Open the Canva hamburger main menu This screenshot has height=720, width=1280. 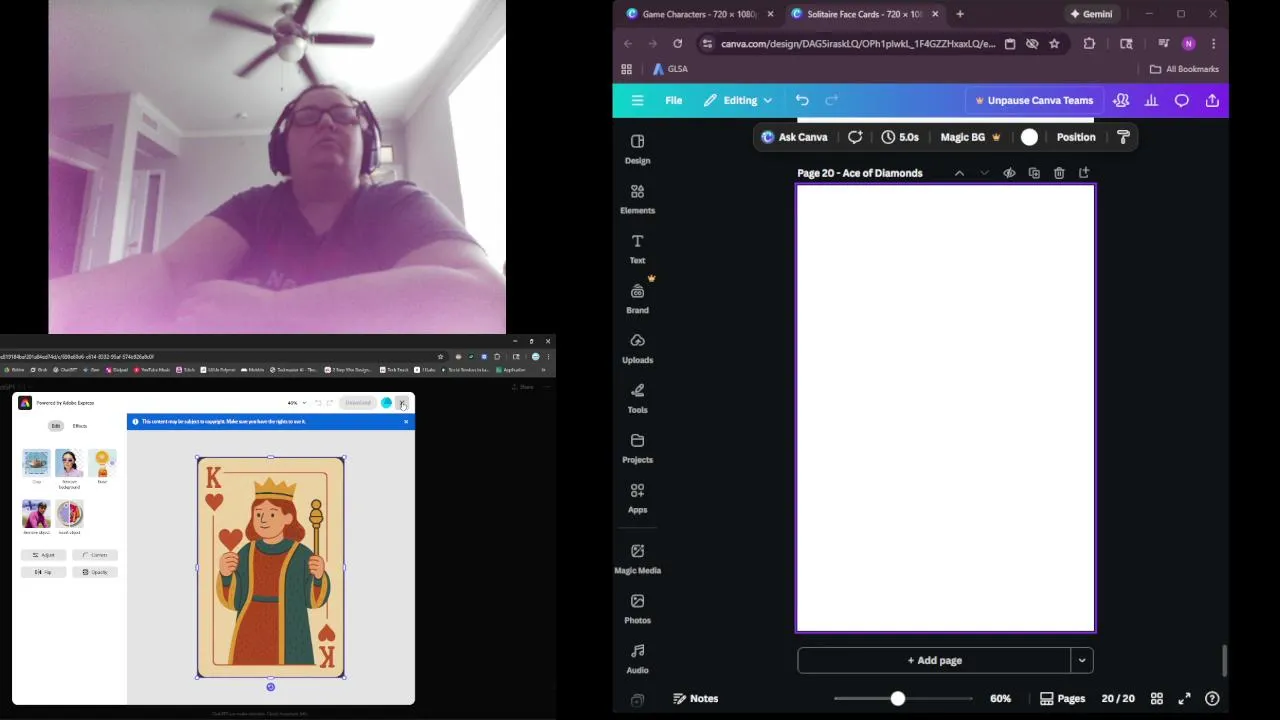tap(637, 100)
